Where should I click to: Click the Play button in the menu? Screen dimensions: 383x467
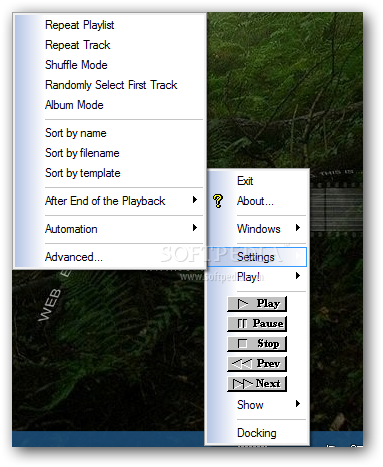pos(257,304)
